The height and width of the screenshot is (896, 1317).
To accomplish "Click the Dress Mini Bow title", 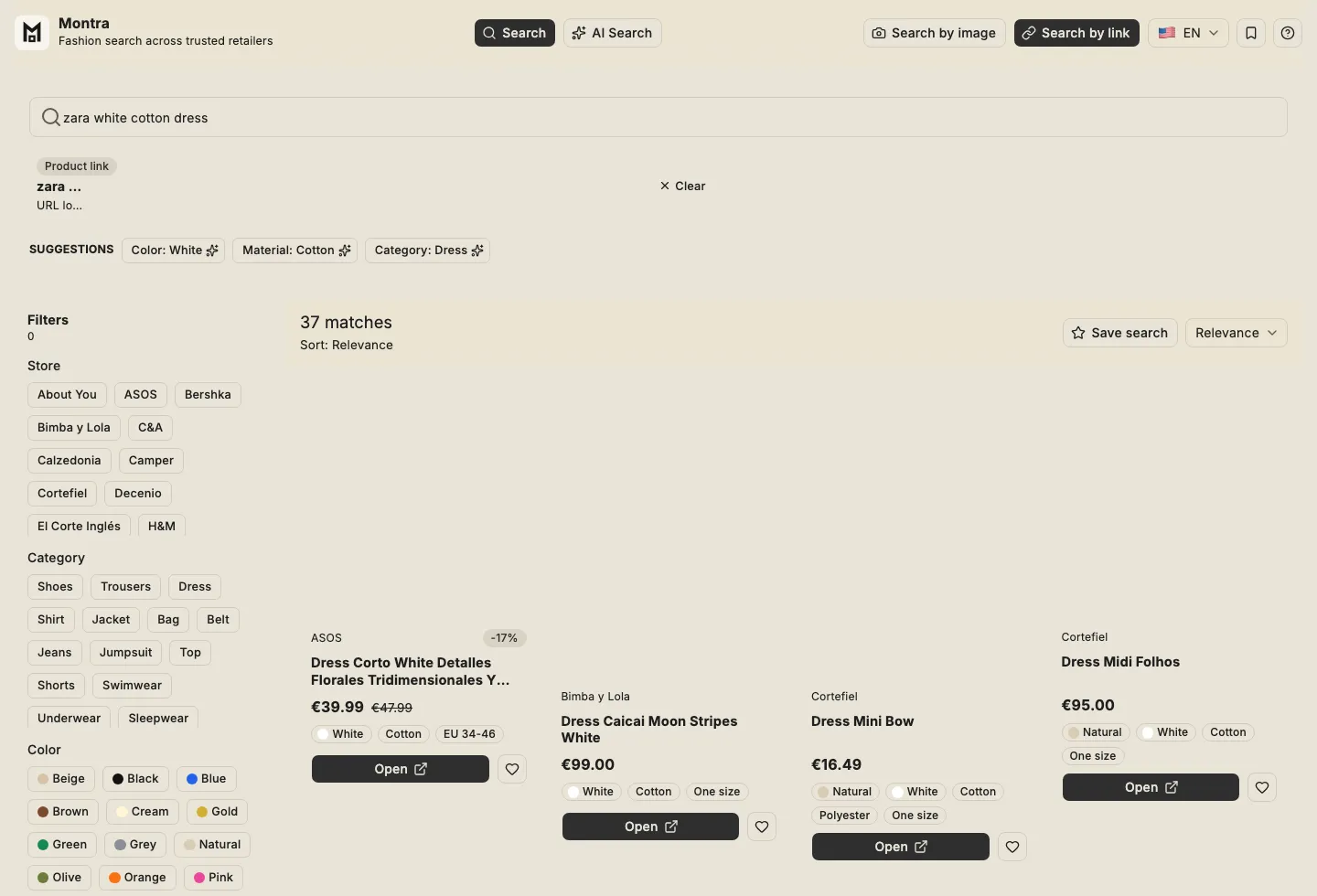I will [862, 721].
